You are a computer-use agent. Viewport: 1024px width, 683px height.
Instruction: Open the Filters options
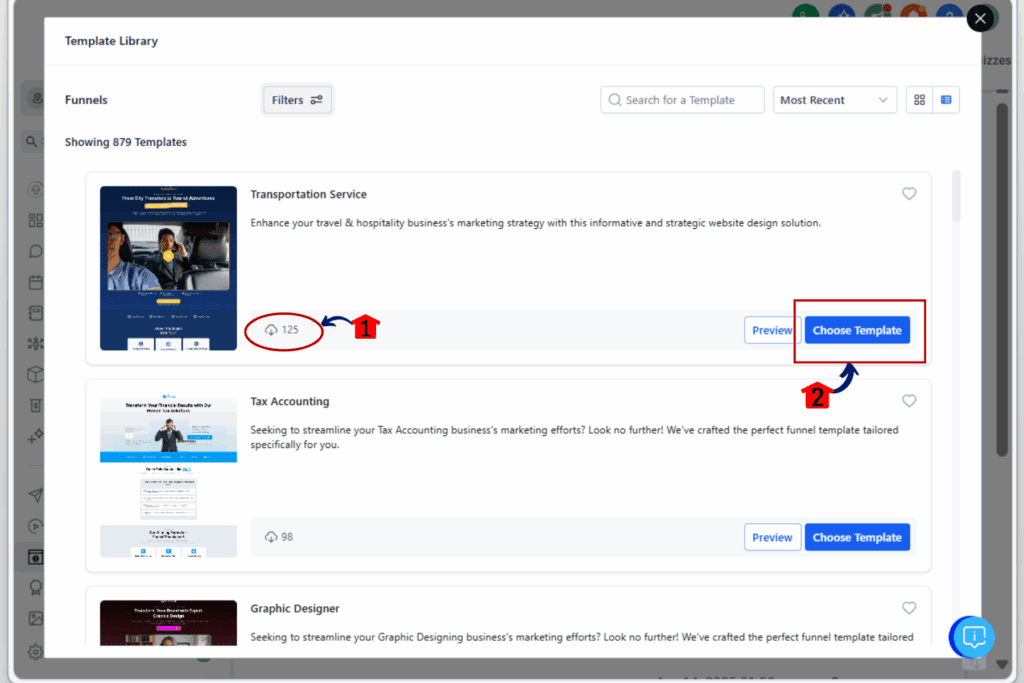(297, 100)
